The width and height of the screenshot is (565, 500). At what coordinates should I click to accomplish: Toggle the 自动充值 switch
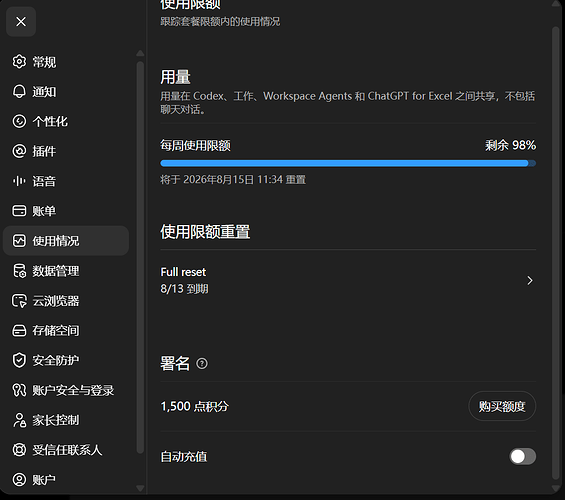pos(522,456)
